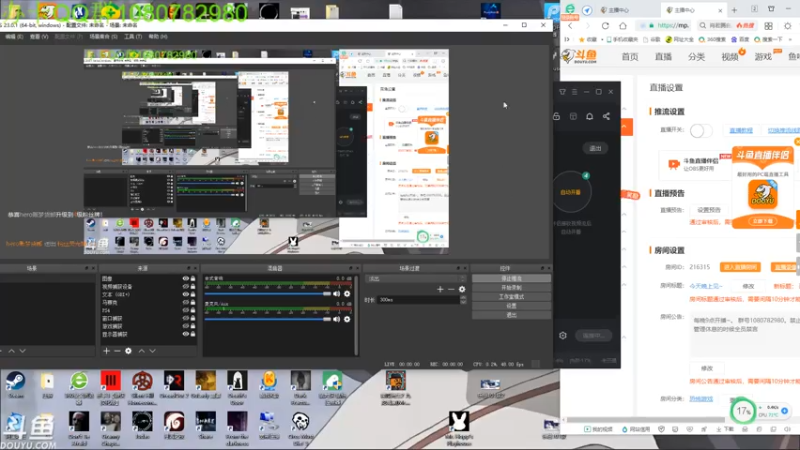Image resolution: width=800 pixels, height=450 pixels.
Task: Click the webpage horizontal scrollbar
Action: click(x=645, y=420)
